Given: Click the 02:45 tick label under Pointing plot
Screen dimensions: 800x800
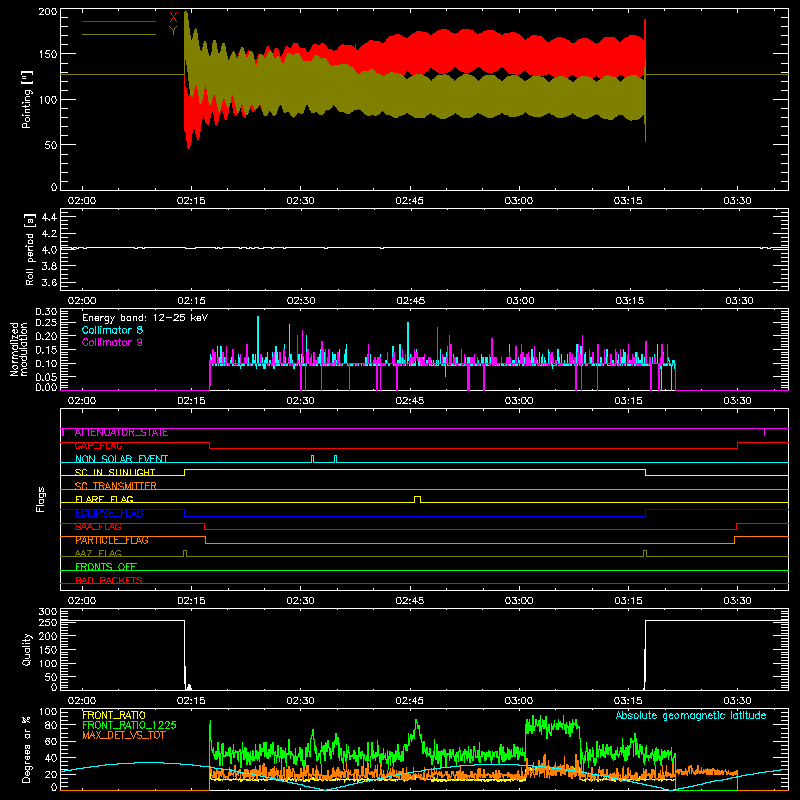Looking at the screenshot, I should 409,201.
